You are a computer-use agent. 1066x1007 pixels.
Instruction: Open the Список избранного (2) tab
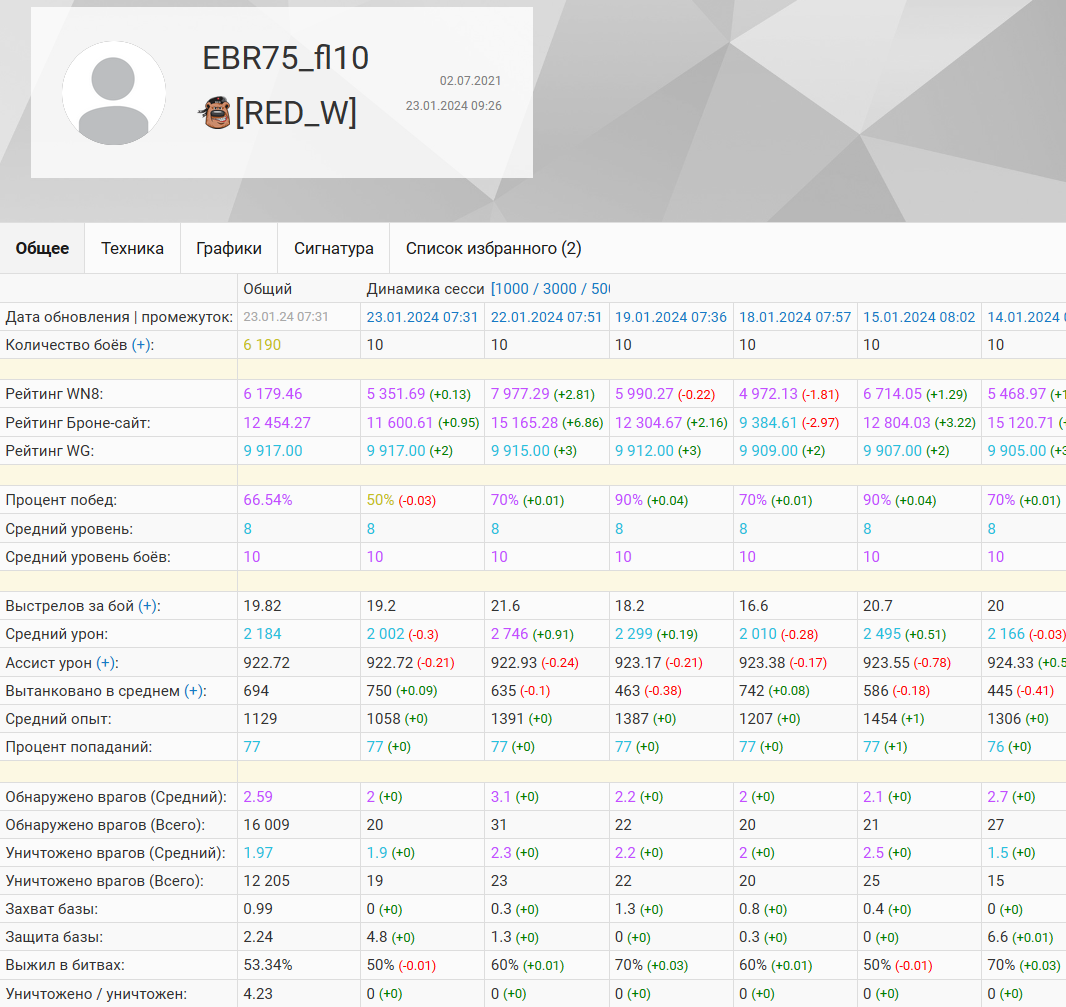493,248
